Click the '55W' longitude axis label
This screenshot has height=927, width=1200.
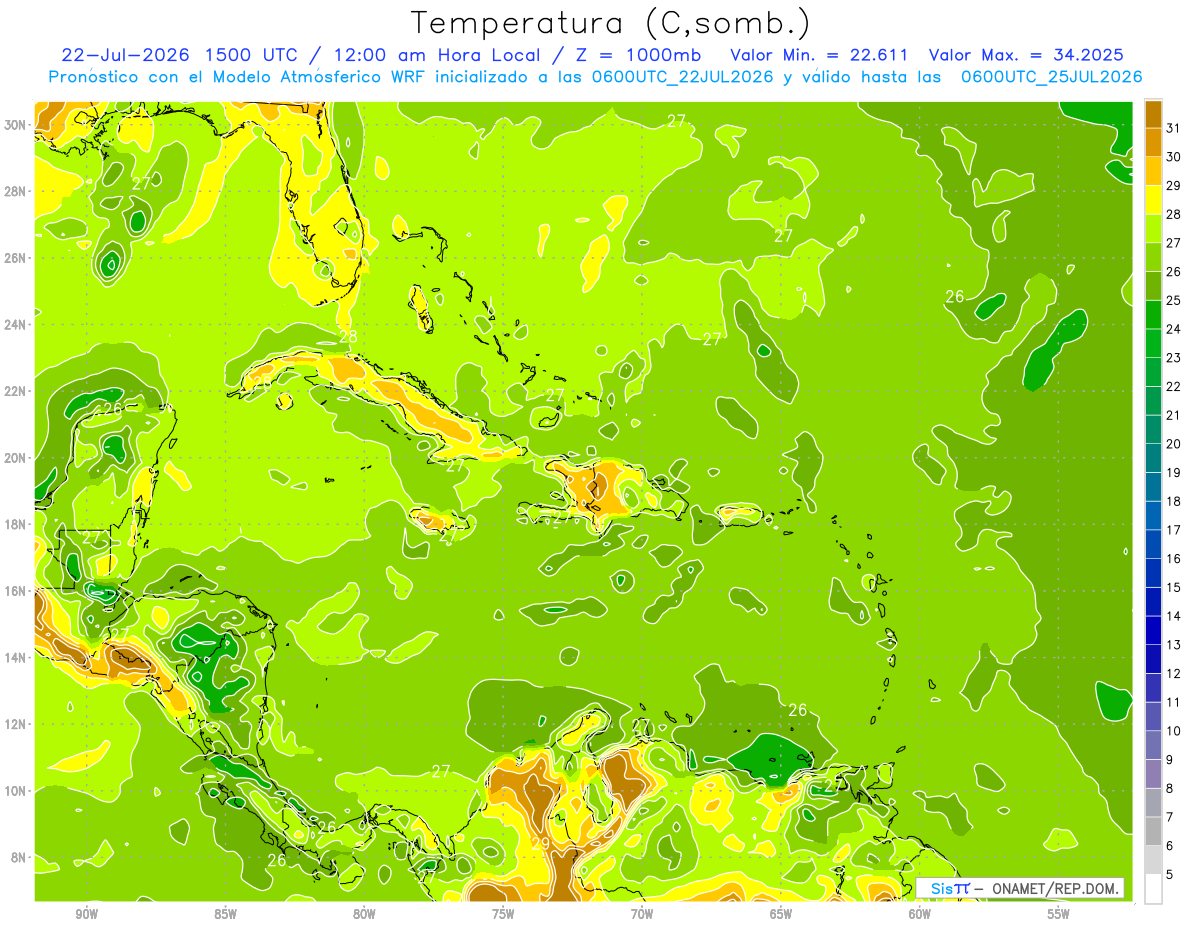[1059, 914]
